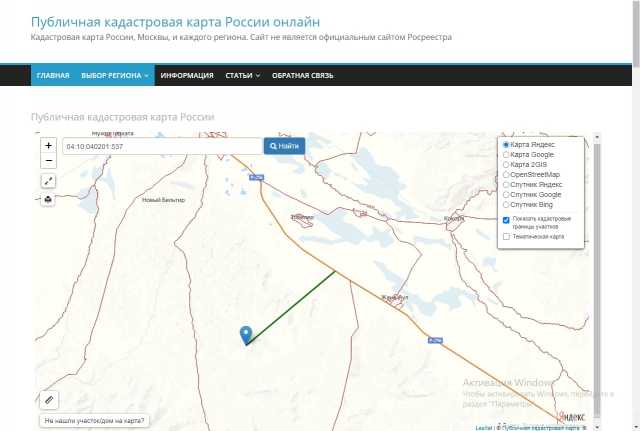
Task: Expand ВЫБОР РЕГИОНА dropdown menu
Action: coord(115,76)
